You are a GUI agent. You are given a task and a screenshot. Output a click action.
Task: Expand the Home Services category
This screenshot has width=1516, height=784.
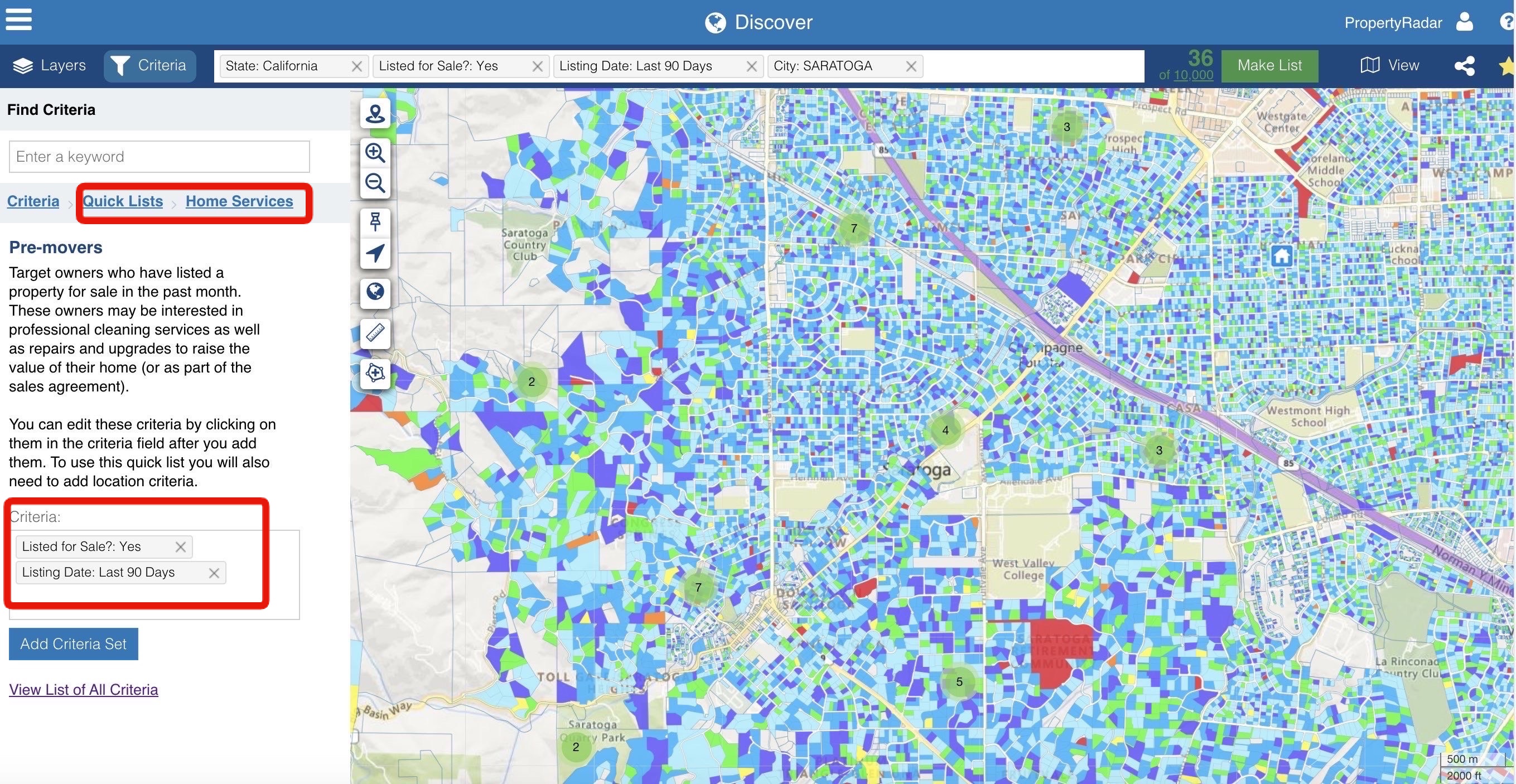pos(239,201)
